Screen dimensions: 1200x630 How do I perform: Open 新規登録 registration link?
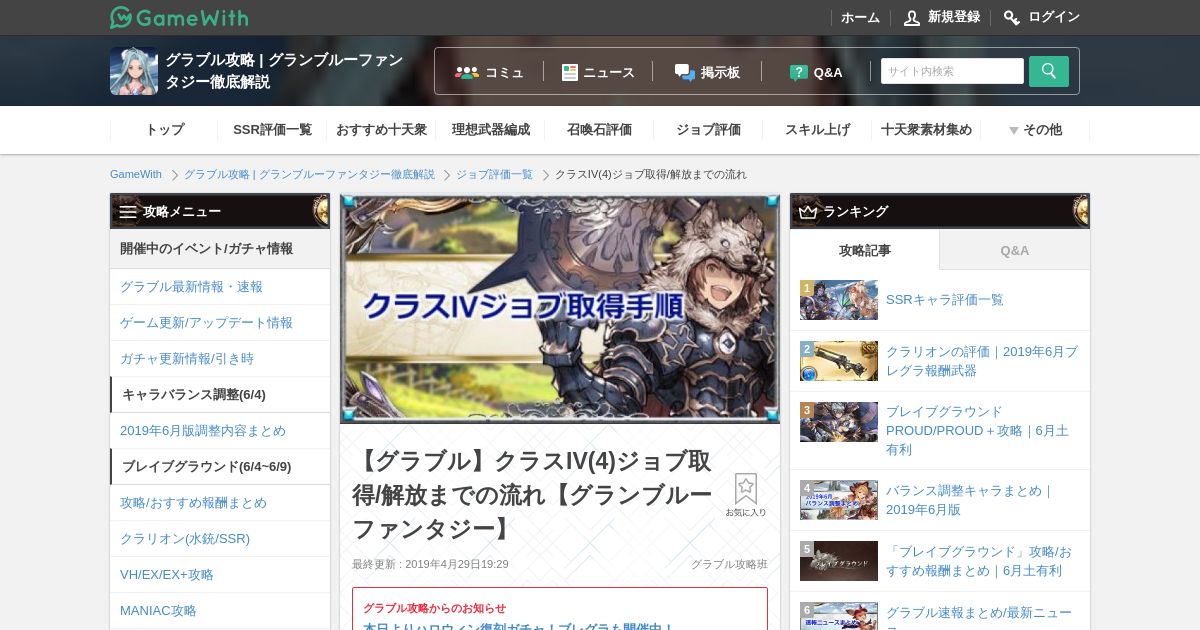(x=954, y=17)
